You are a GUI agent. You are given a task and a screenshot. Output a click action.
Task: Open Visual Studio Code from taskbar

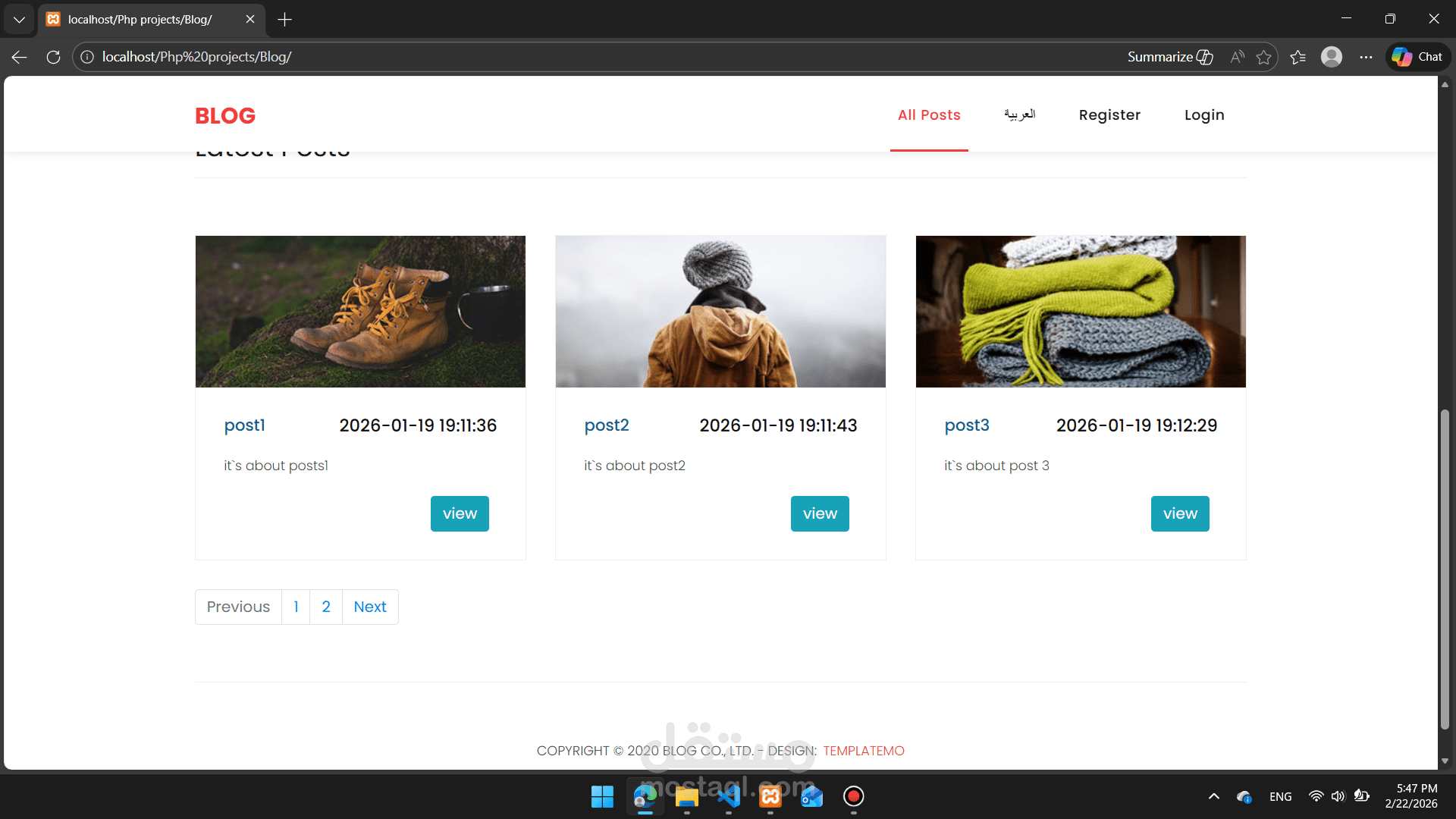729,796
